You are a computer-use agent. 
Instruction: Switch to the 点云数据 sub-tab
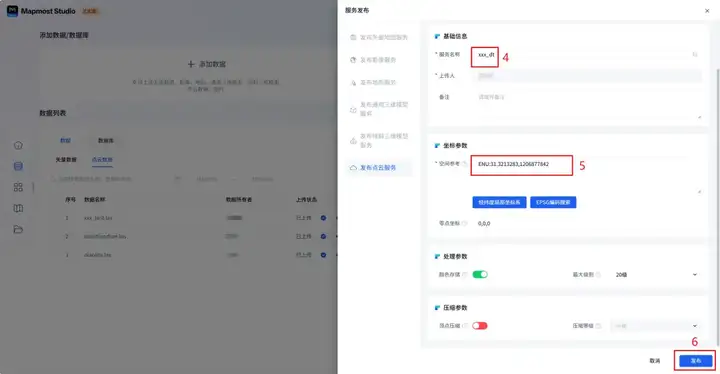[102, 159]
